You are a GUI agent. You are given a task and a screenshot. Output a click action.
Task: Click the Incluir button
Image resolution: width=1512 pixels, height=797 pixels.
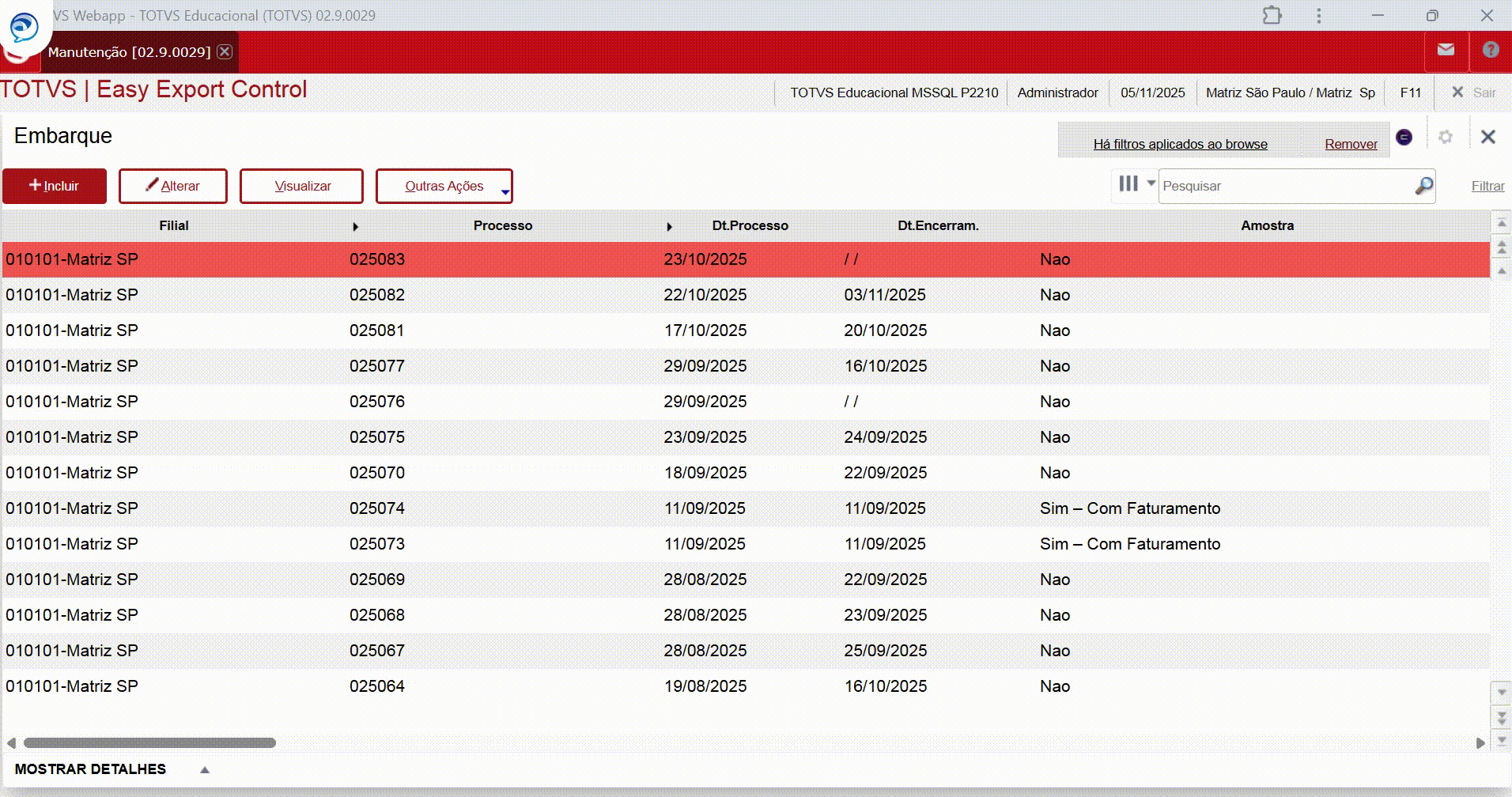click(55, 186)
